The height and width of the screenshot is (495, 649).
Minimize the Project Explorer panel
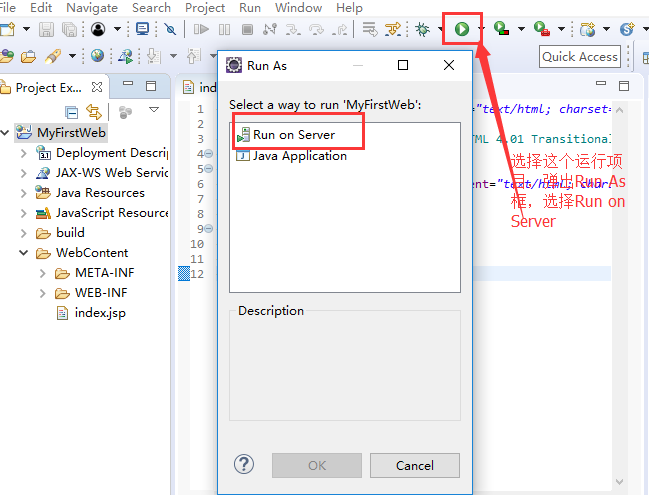[x=128, y=83]
